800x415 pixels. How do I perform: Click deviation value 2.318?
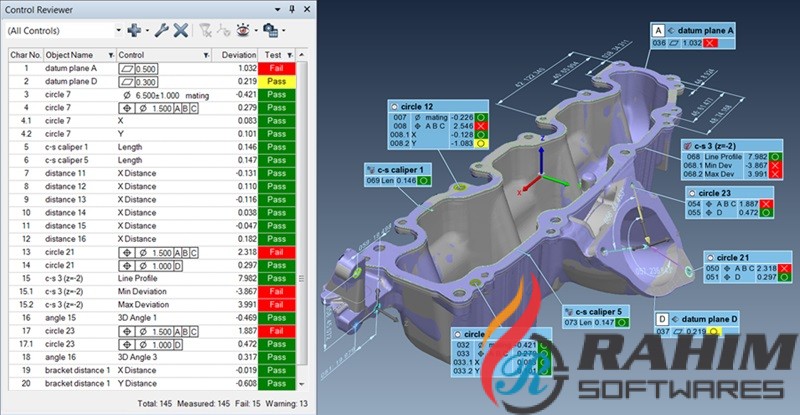tap(247, 252)
